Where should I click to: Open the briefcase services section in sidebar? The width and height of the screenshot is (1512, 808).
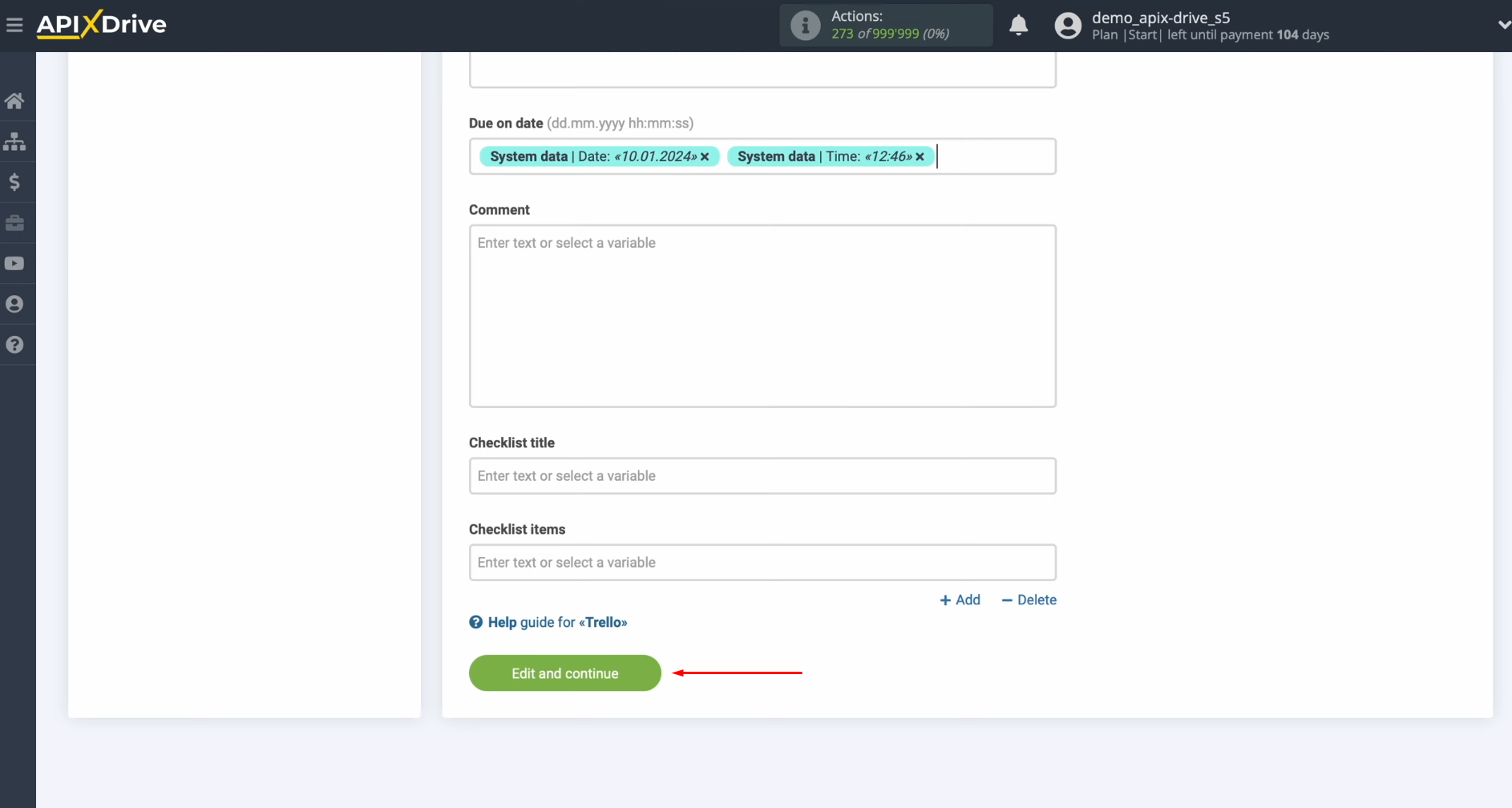[15, 223]
